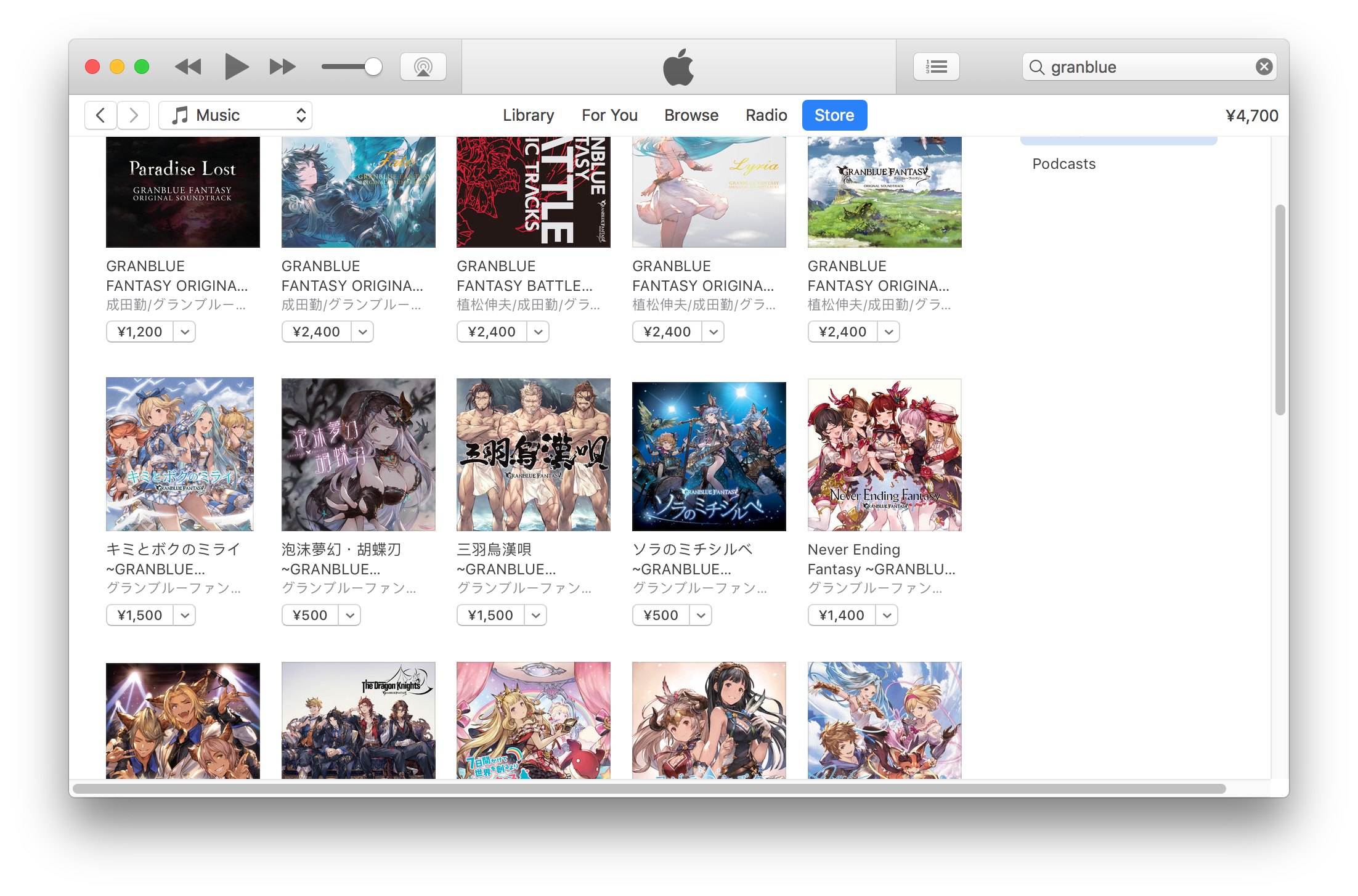Buy Paradise Lost album for ¥1,200
This screenshot has width=1358, height=896.
[140, 332]
